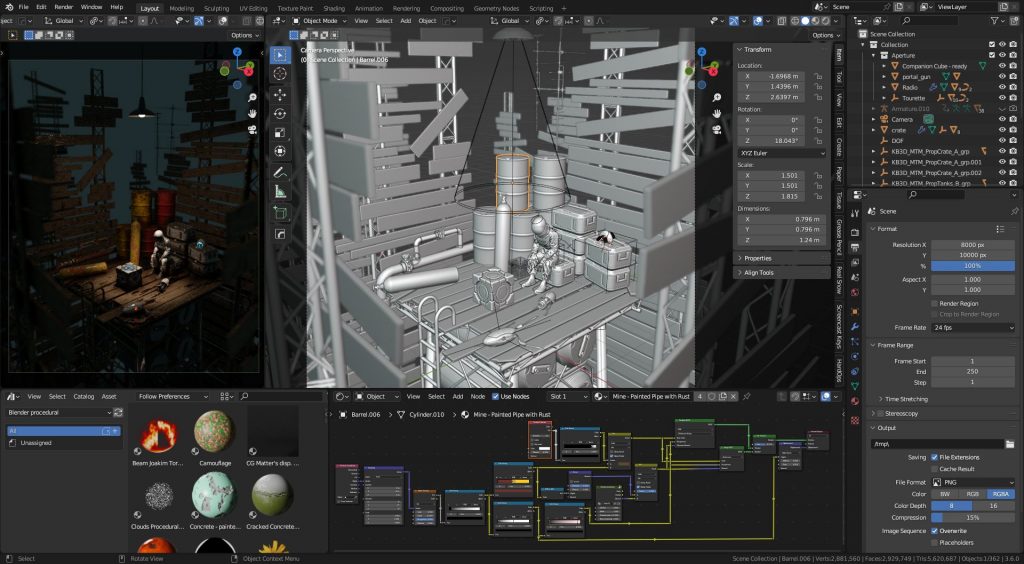The image size is (1024, 564).
Task: Open the Tool properties tab icon
Action: pos(855,213)
